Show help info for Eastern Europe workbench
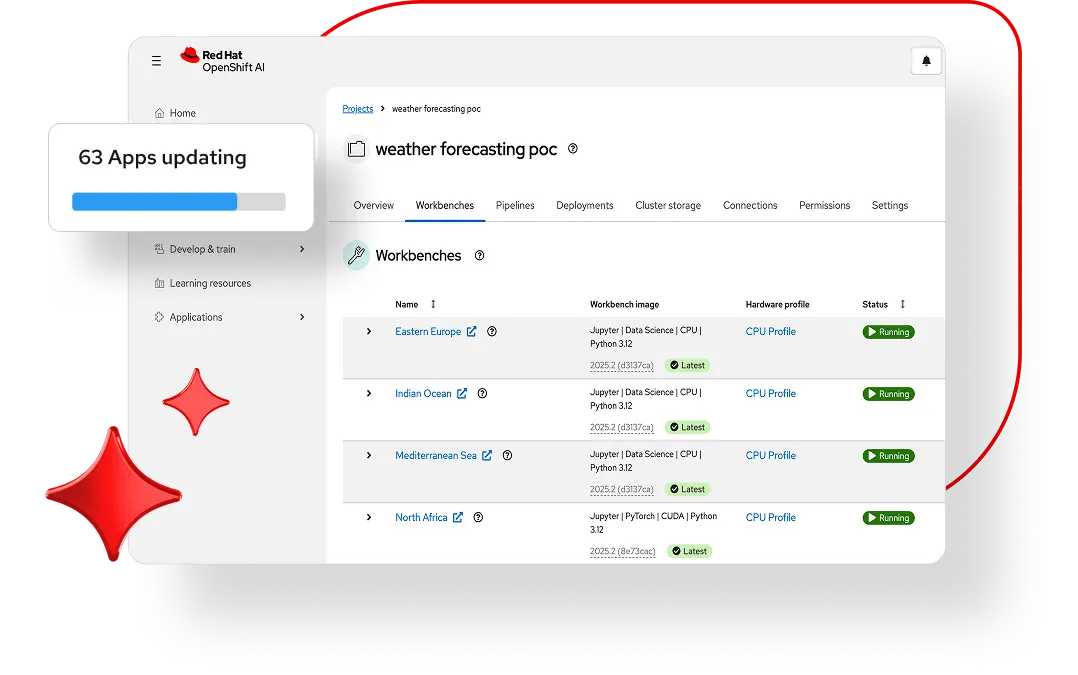 click(x=492, y=331)
